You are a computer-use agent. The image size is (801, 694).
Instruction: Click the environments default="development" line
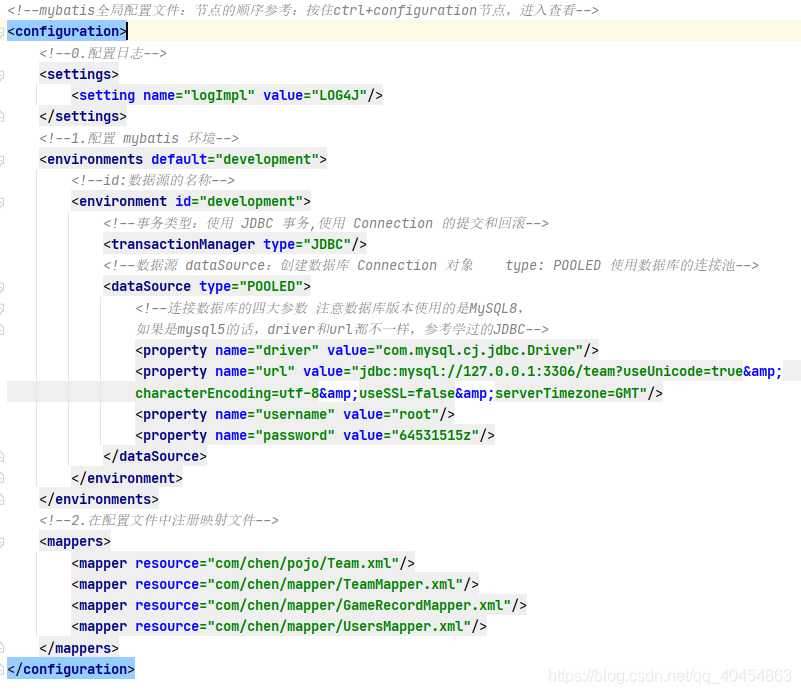tap(183, 159)
